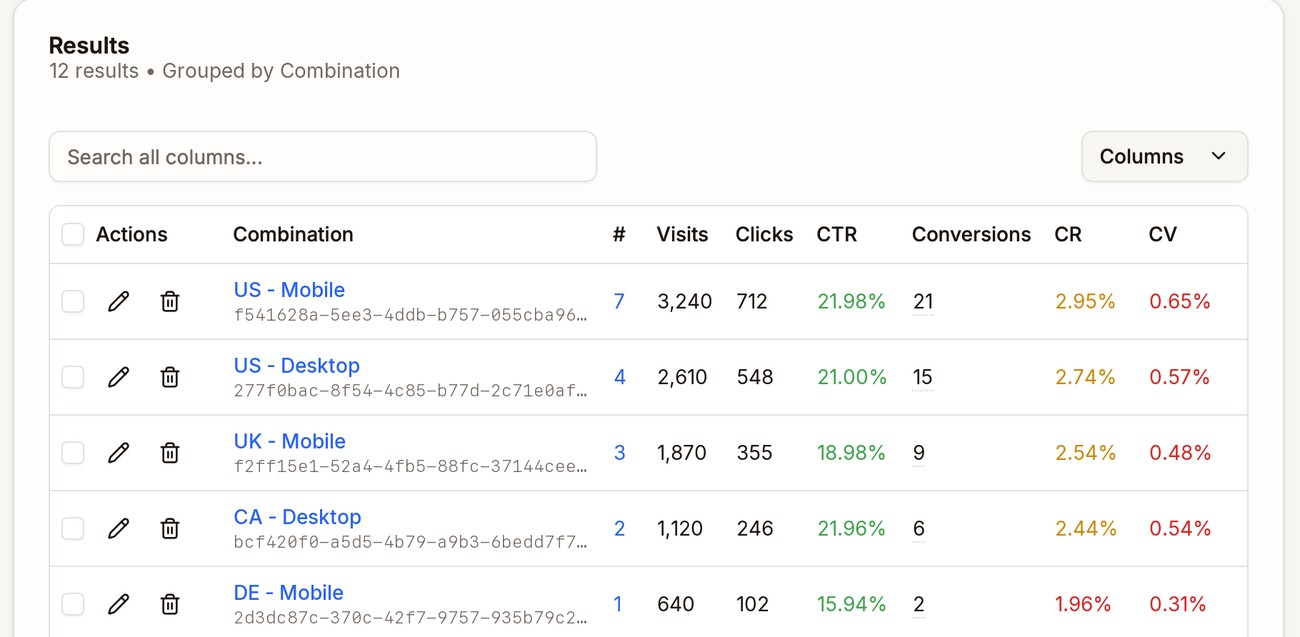Sort by the Conversions column header
The image size is (1300, 637).
[971, 234]
